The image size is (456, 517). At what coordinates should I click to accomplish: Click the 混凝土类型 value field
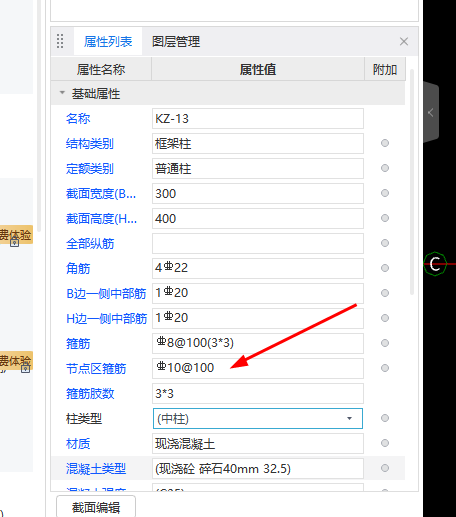(x=258, y=468)
